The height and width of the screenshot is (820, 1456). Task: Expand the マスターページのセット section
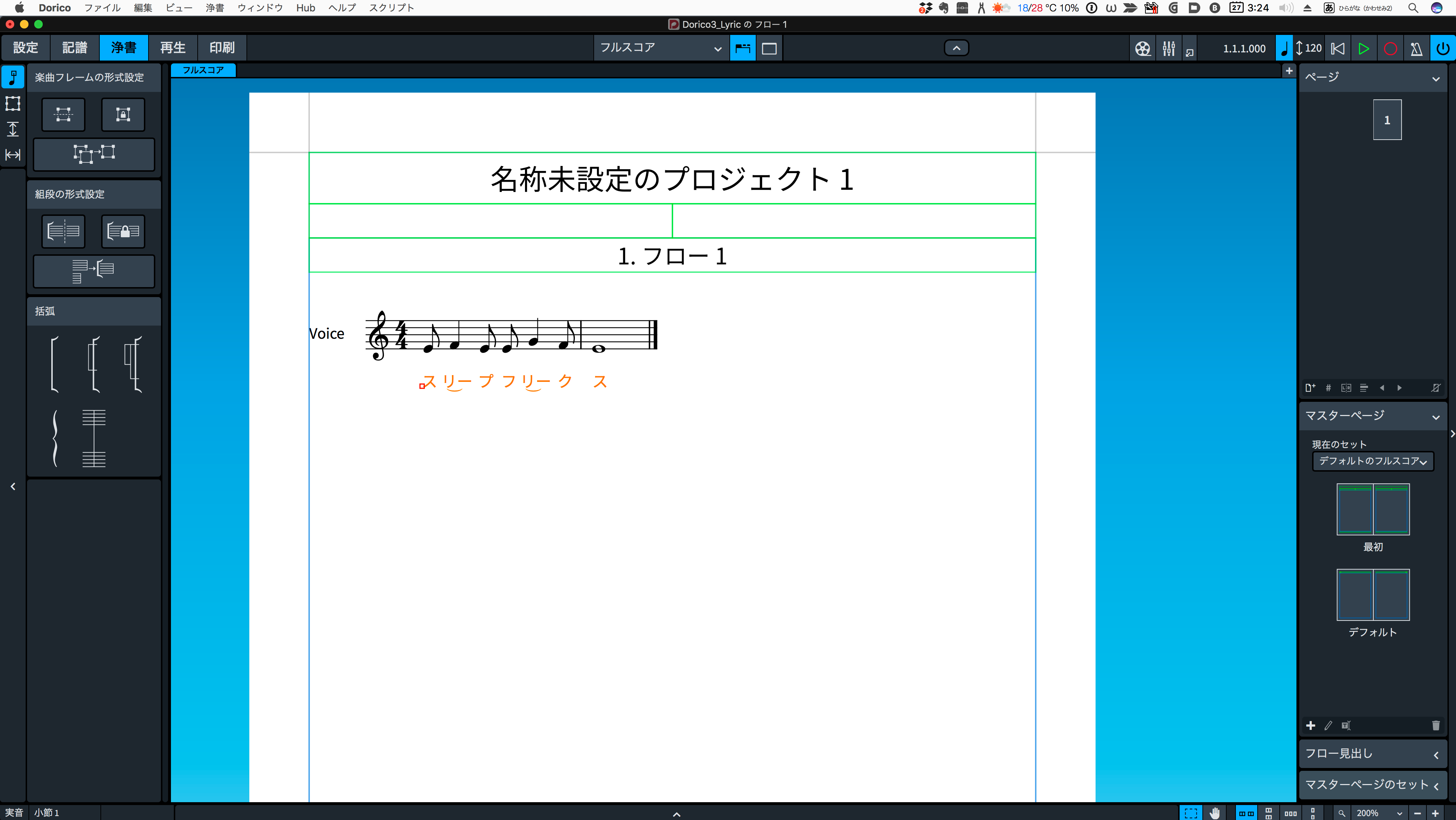(x=1373, y=785)
